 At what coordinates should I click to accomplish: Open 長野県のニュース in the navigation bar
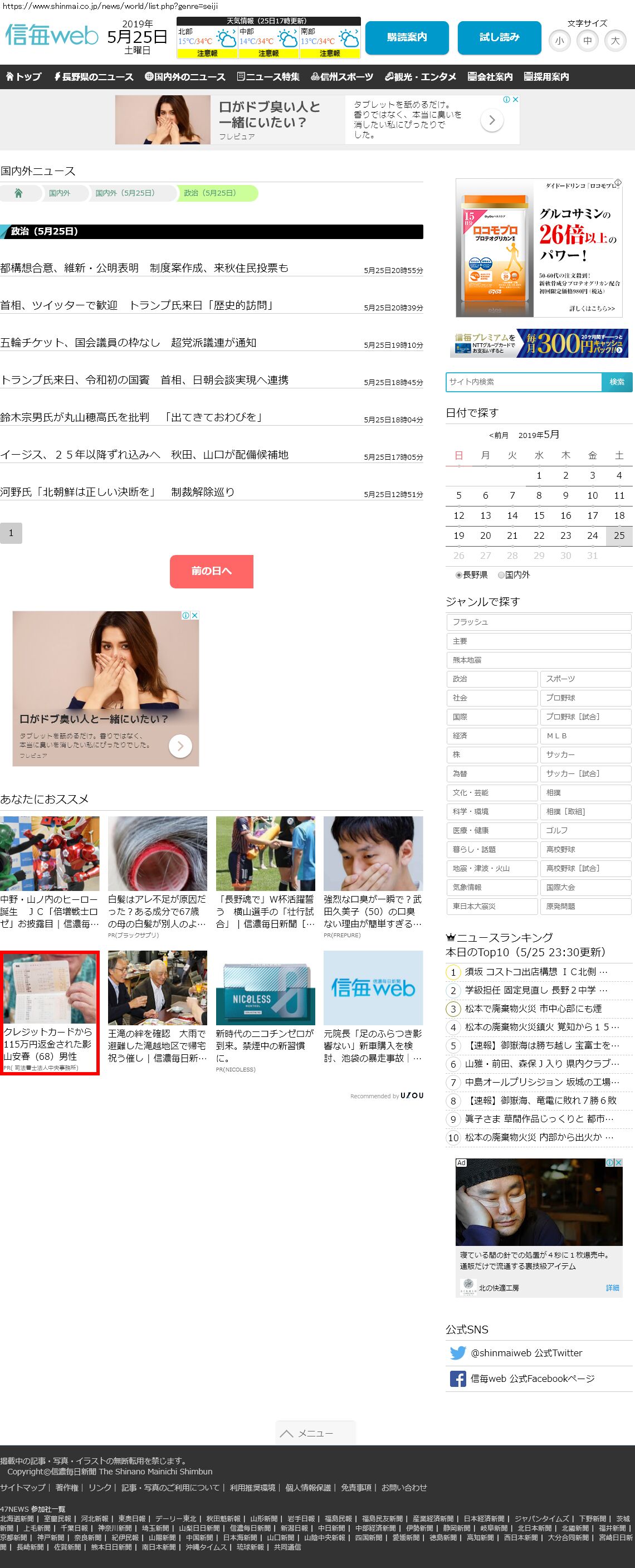coord(94,77)
